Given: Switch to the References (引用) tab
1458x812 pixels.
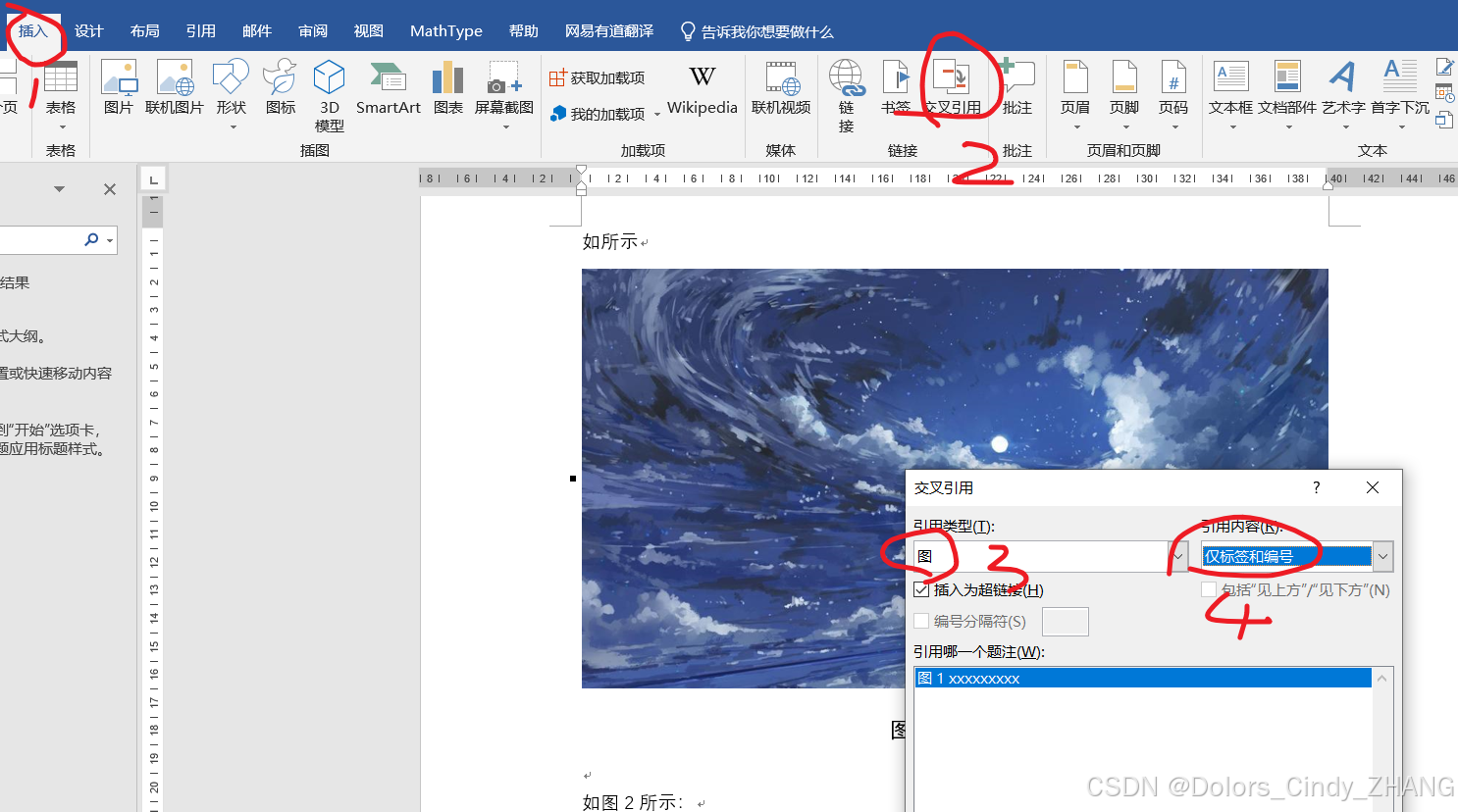Looking at the screenshot, I should 200,31.
